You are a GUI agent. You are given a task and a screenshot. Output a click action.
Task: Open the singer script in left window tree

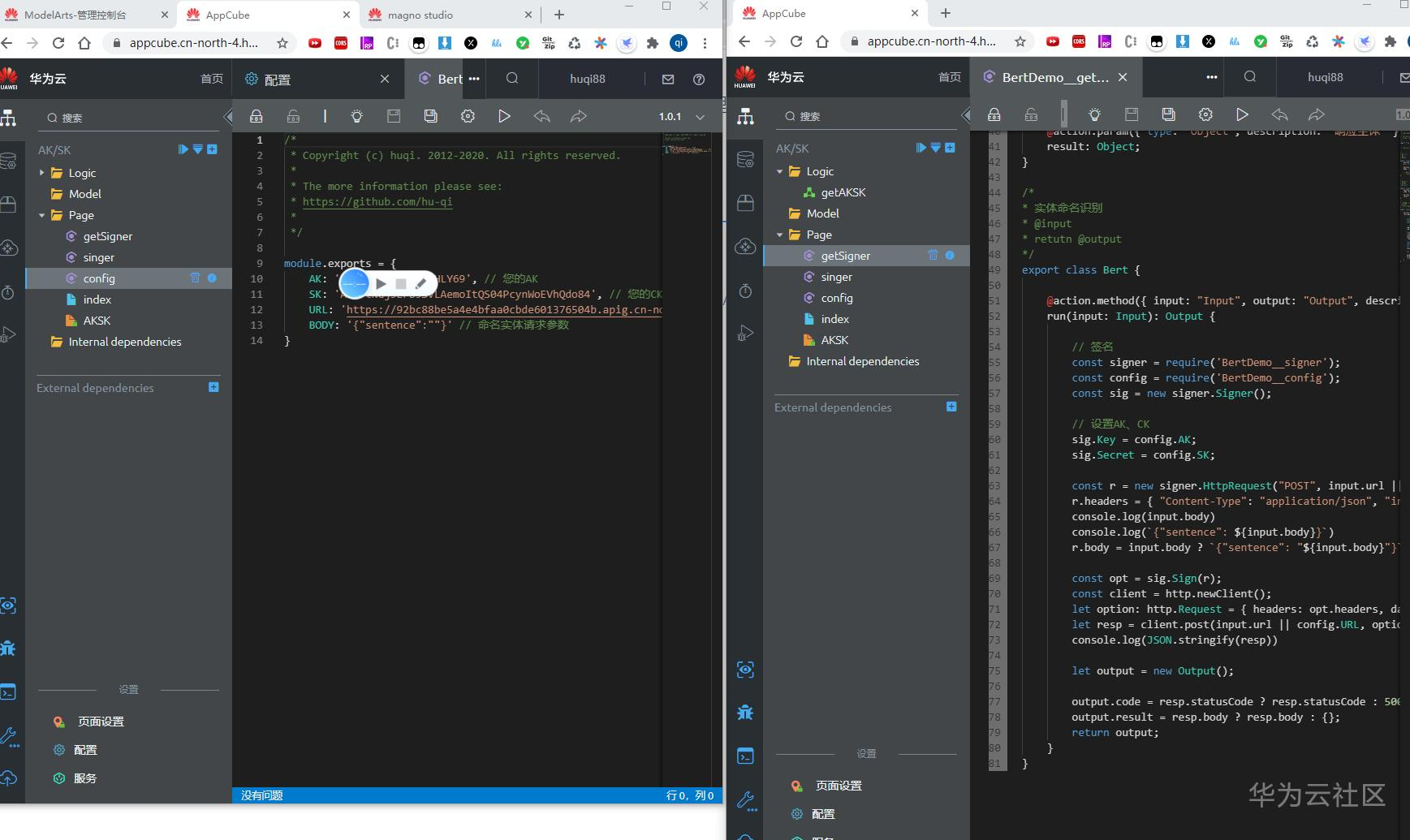[99, 257]
